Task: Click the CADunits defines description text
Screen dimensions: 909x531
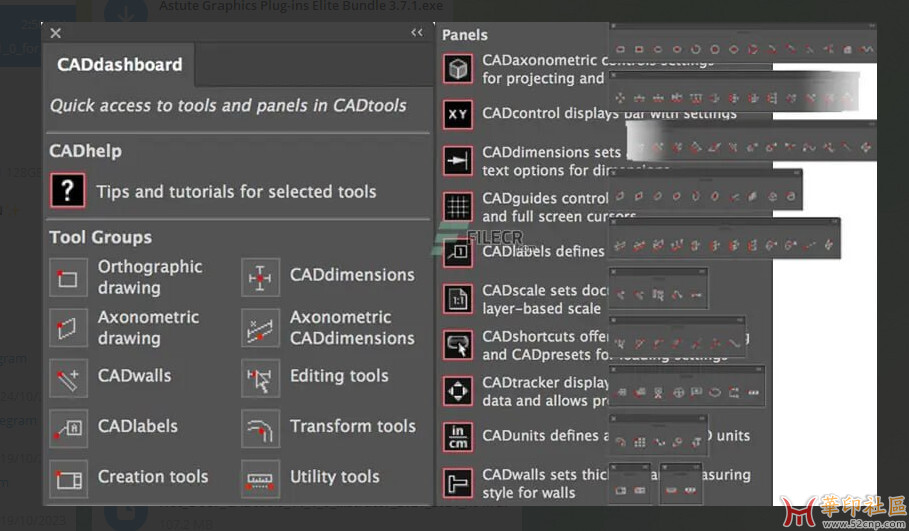Action: [x=546, y=435]
